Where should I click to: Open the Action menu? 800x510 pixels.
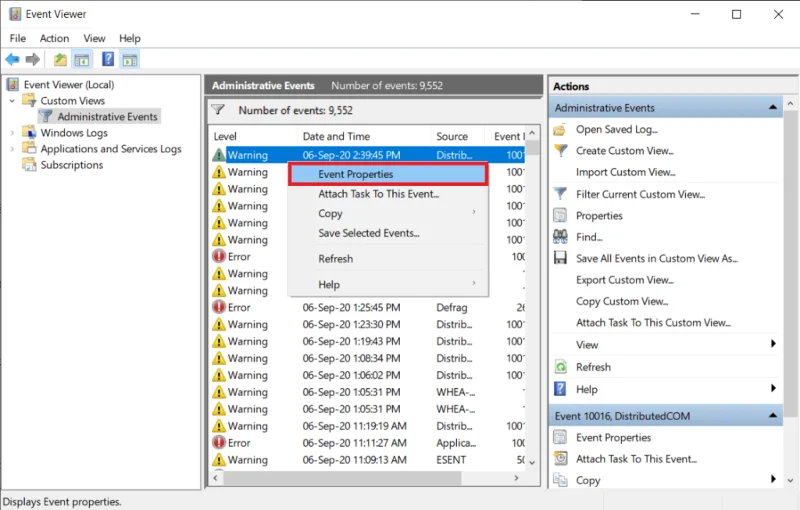point(55,38)
